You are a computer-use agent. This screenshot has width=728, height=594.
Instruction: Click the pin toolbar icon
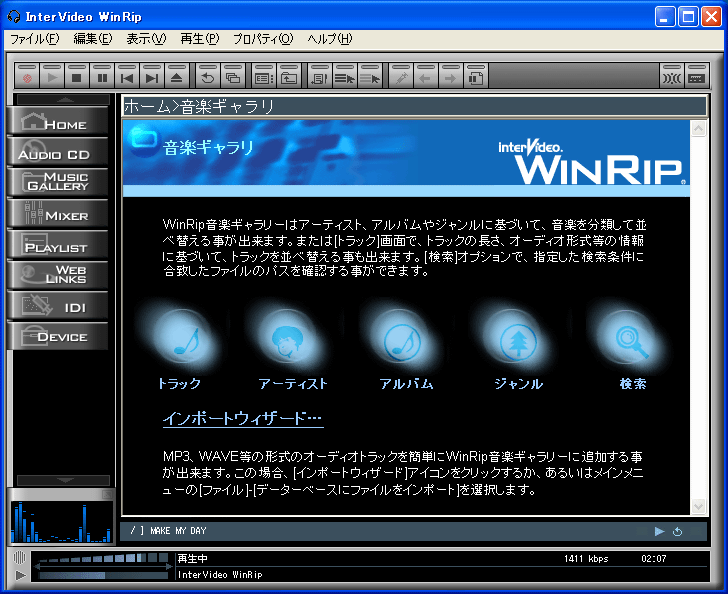coord(401,76)
